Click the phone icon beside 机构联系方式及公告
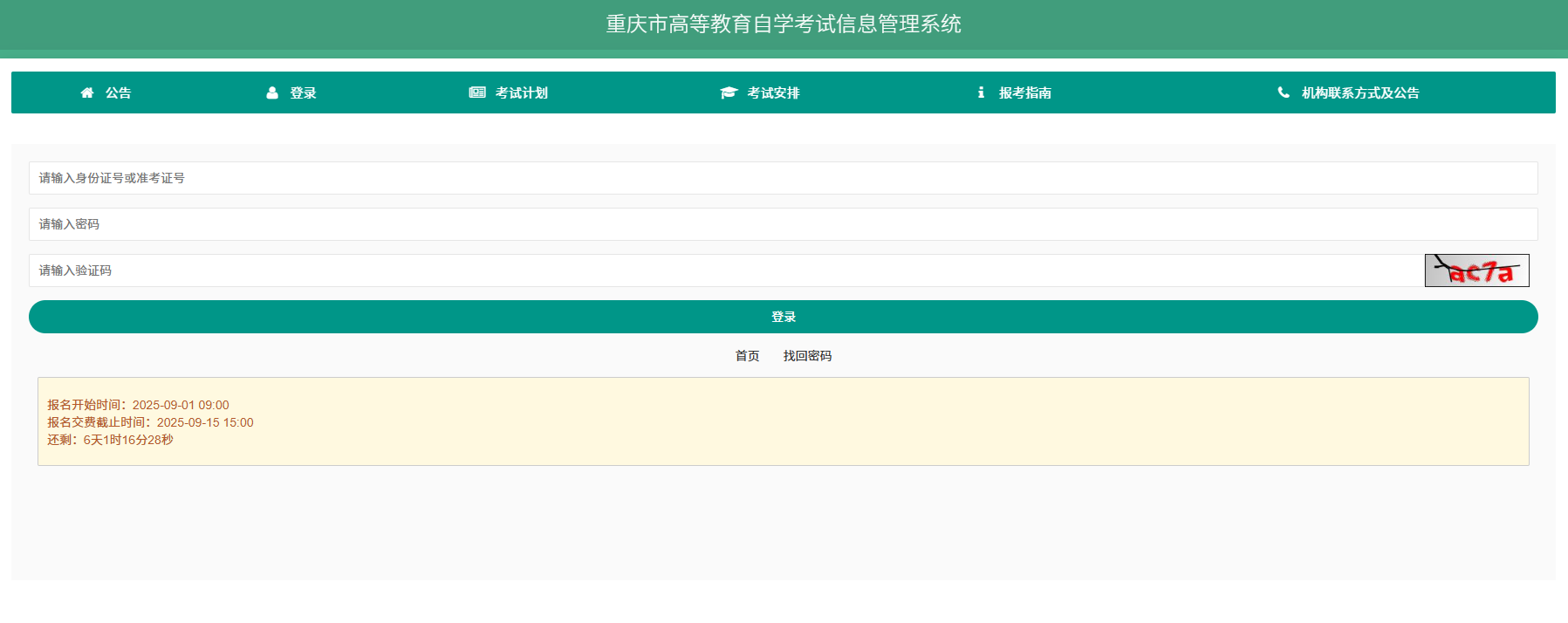This screenshot has height=623, width=1568. tap(1284, 92)
